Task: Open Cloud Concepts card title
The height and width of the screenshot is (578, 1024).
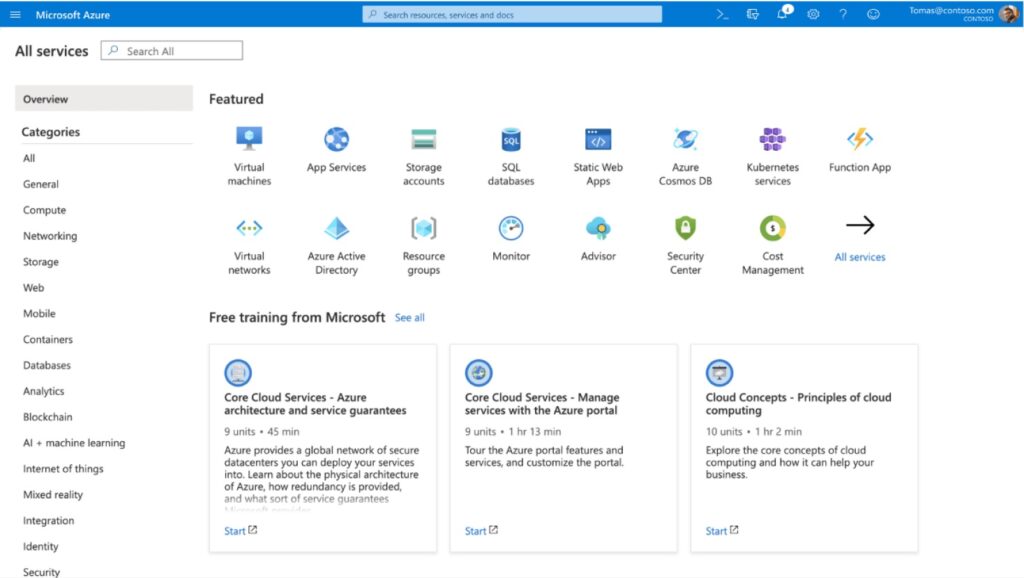Action: coord(798,404)
